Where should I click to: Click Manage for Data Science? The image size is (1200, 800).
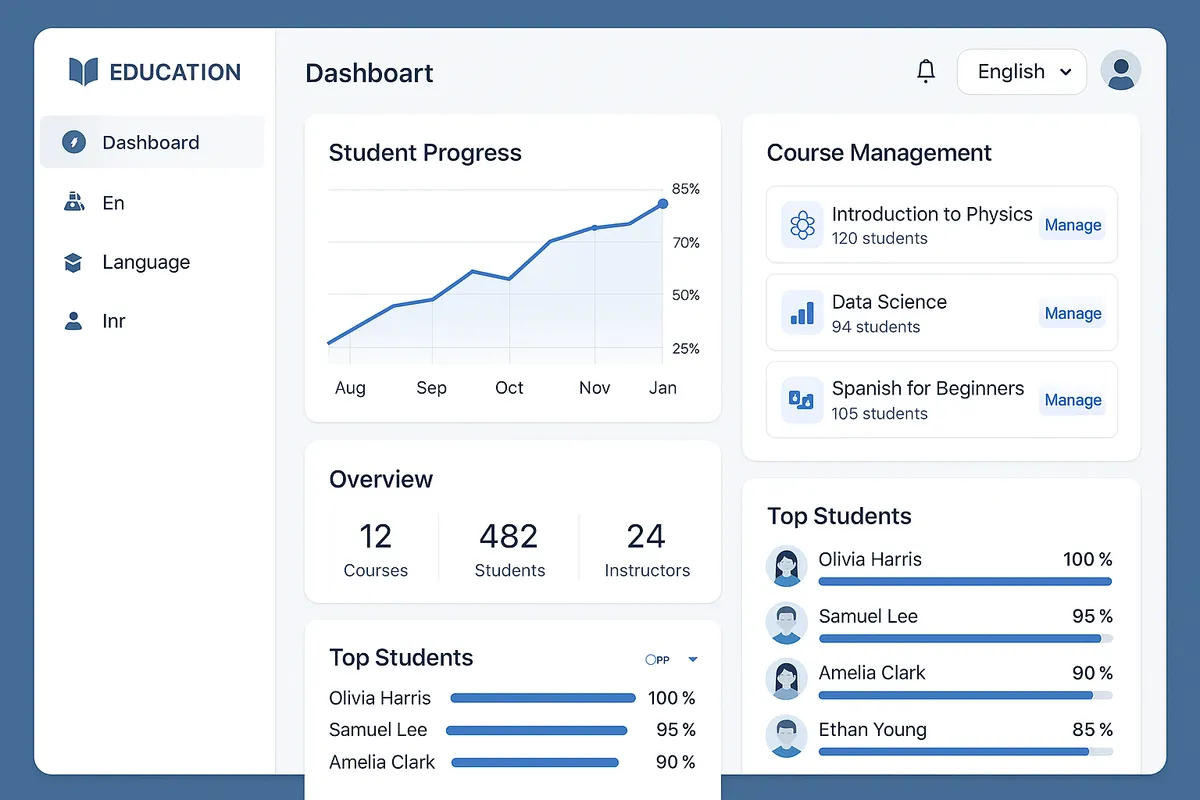pyautogui.click(x=1072, y=312)
